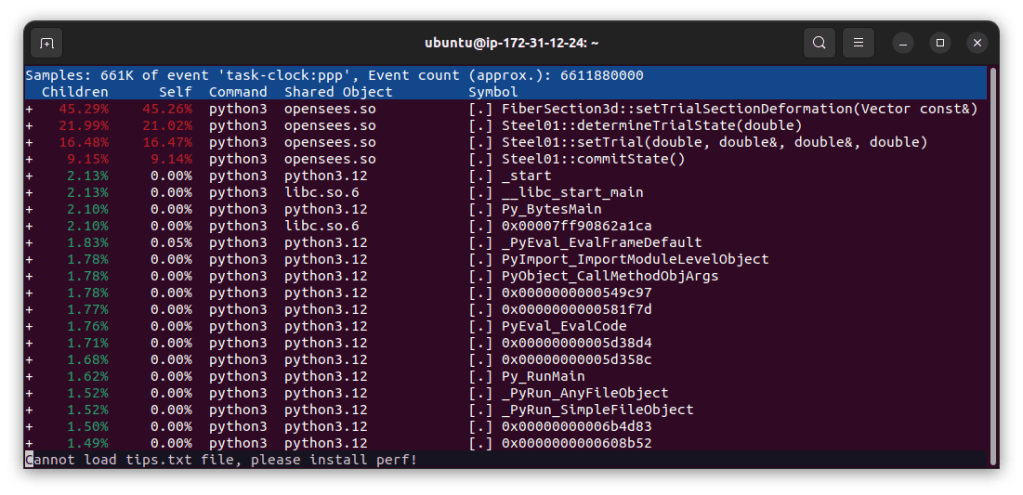
Task: Open the terminal hamburger menu
Action: coord(857,43)
